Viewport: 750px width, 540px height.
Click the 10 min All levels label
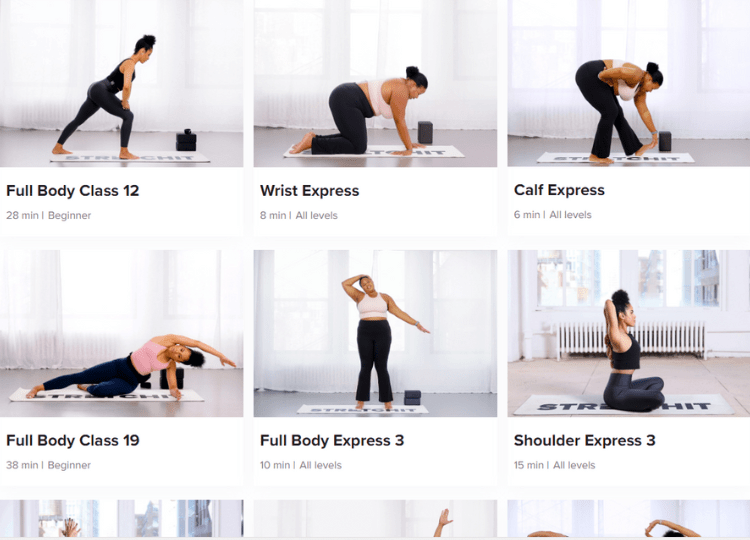pos(301,465)
